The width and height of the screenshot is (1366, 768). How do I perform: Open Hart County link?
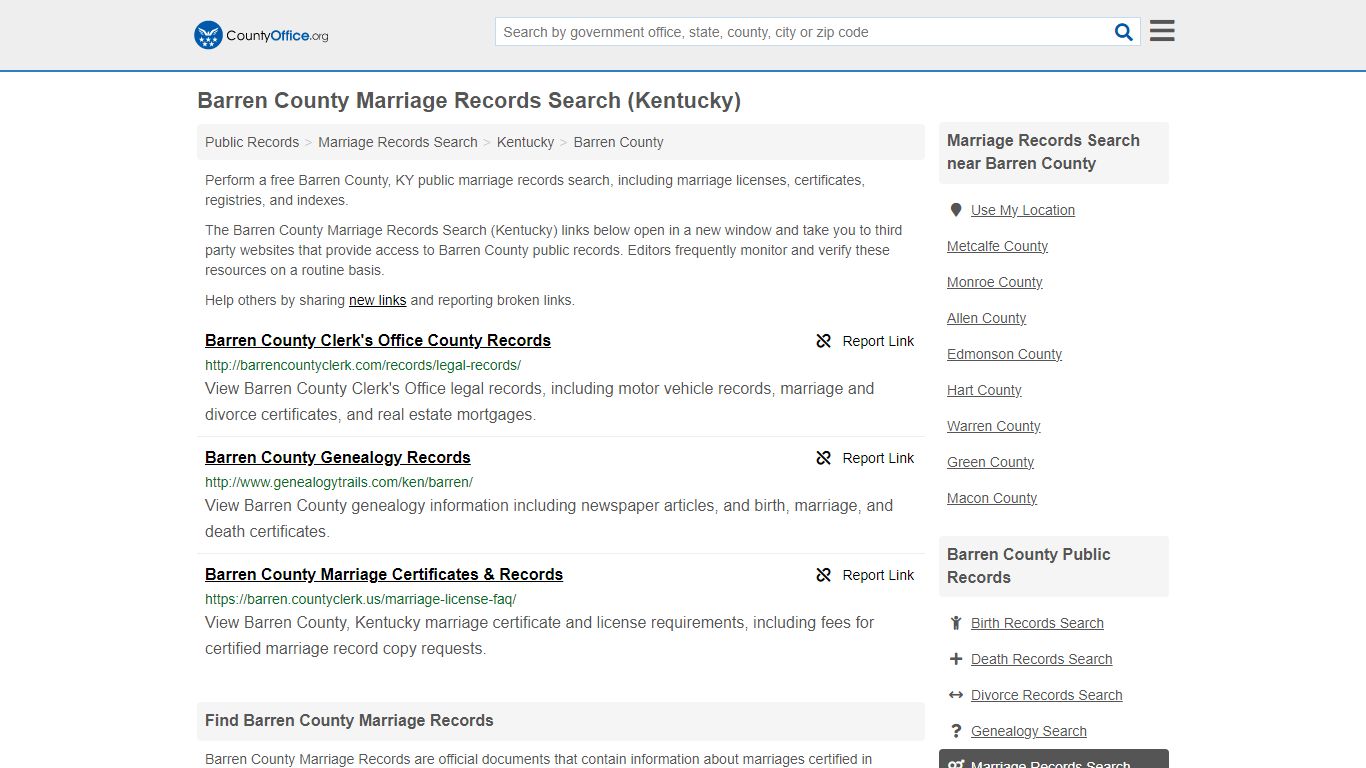pyautogui.click(x=984, y=390)
